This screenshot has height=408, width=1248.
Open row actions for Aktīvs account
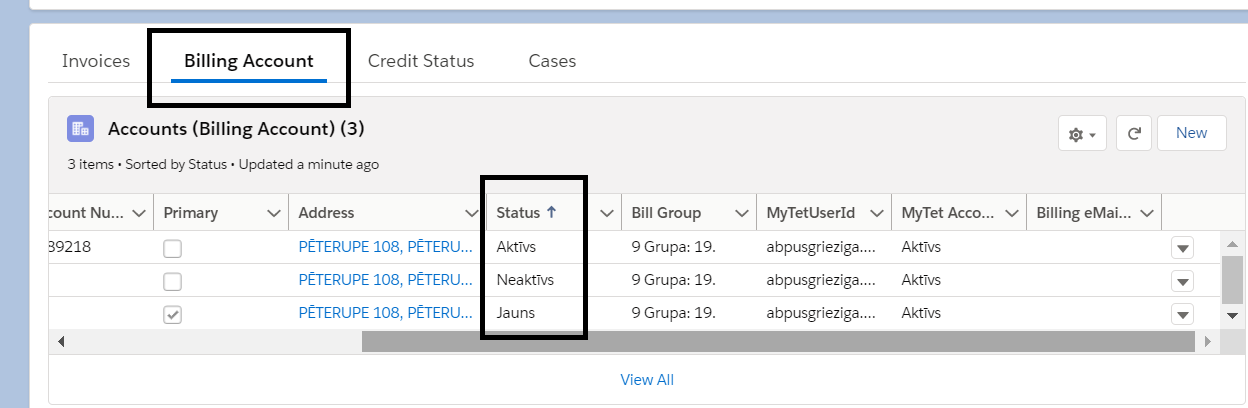[x=1183, y=248]
